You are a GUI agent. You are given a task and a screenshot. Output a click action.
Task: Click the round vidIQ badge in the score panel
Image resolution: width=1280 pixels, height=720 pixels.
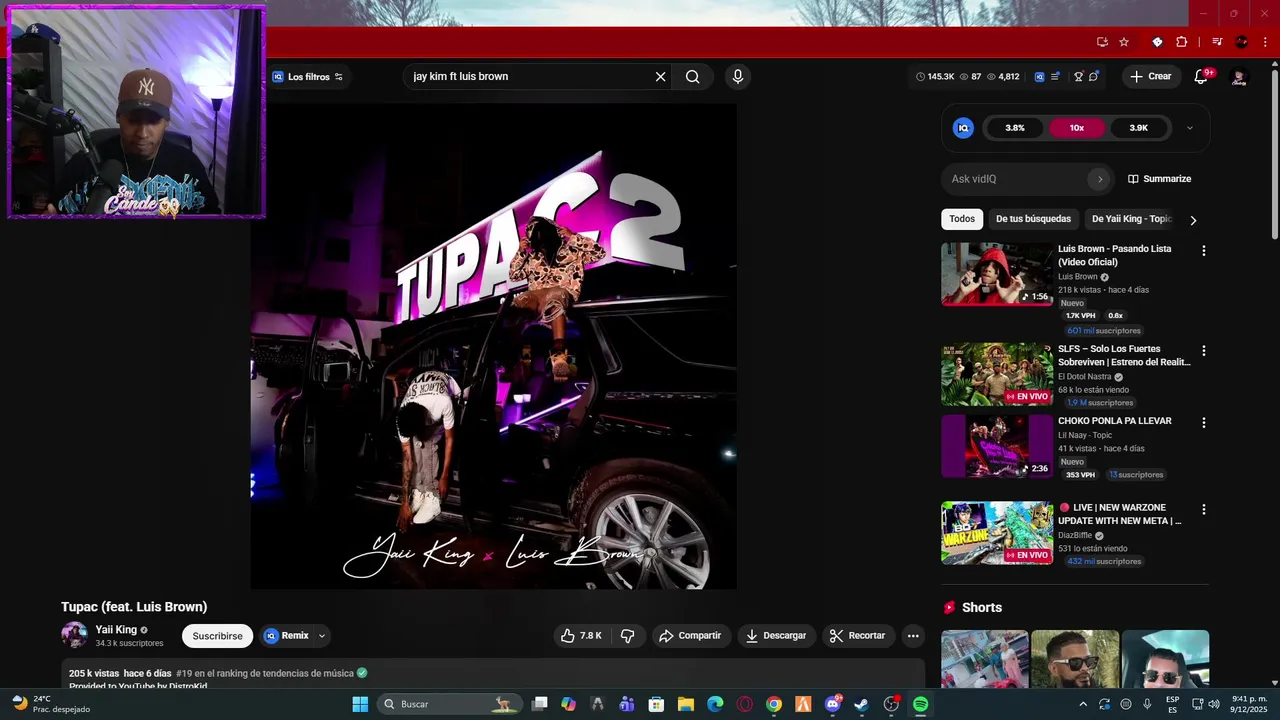963,128
